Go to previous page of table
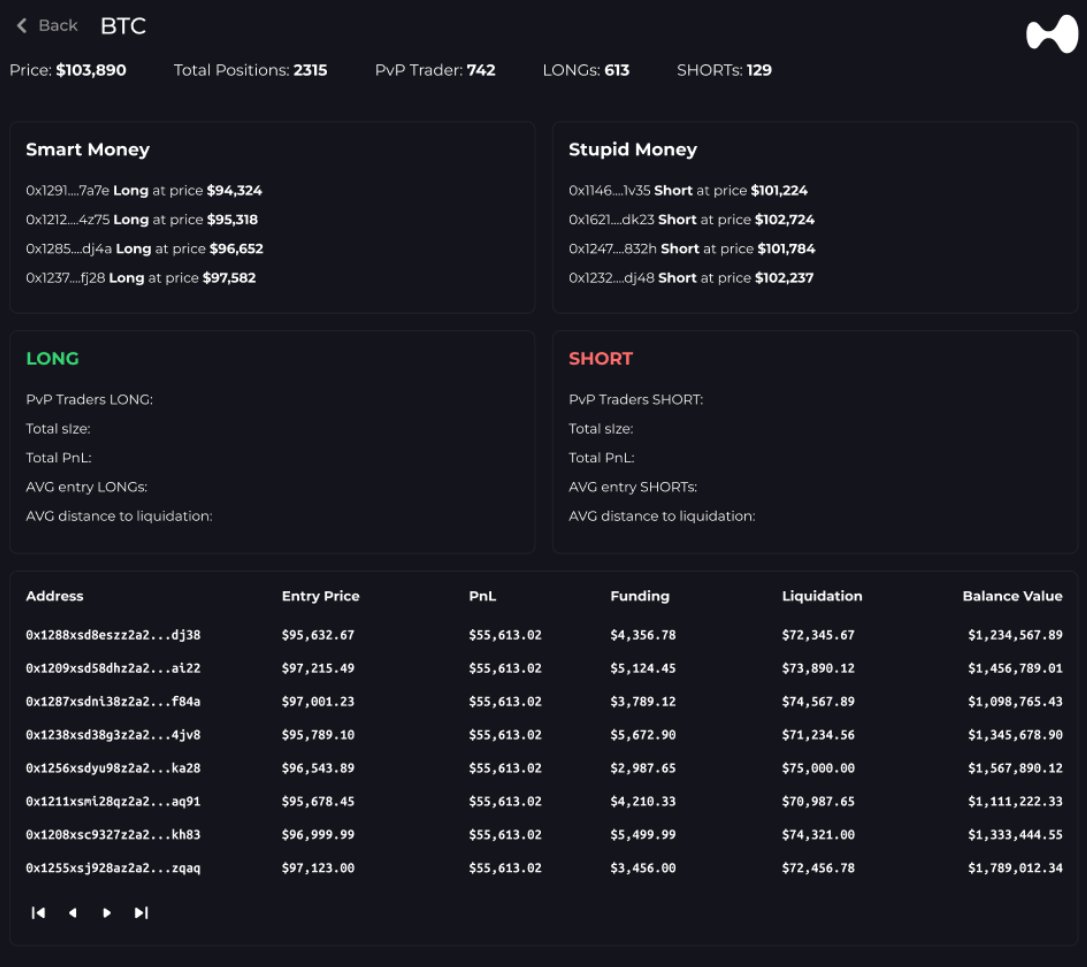The image size is (1087, 967). pos(72,912)
